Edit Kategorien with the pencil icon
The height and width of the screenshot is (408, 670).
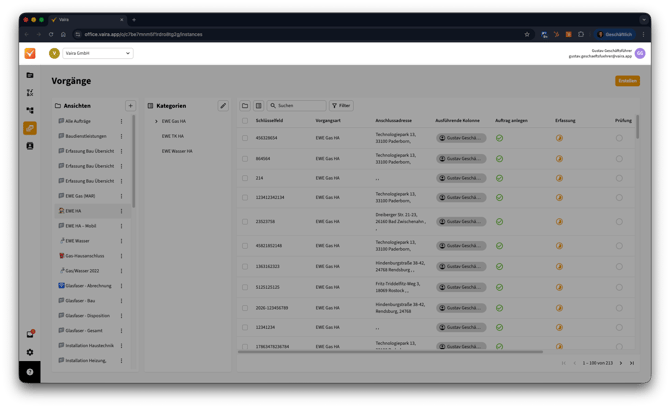tap(223, 105)
